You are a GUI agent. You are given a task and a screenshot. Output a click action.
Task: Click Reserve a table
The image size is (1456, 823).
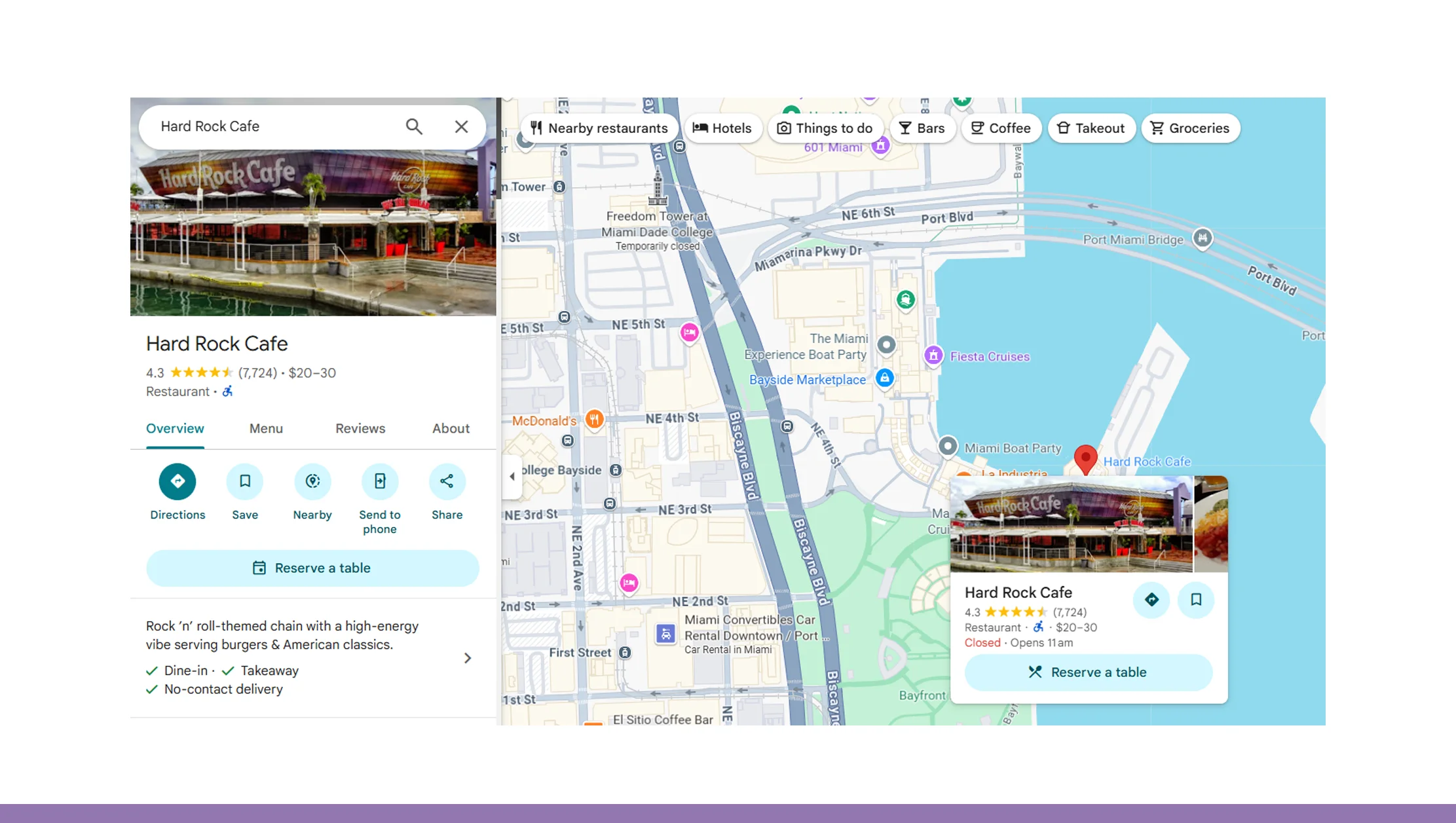(x=312, y=568)
